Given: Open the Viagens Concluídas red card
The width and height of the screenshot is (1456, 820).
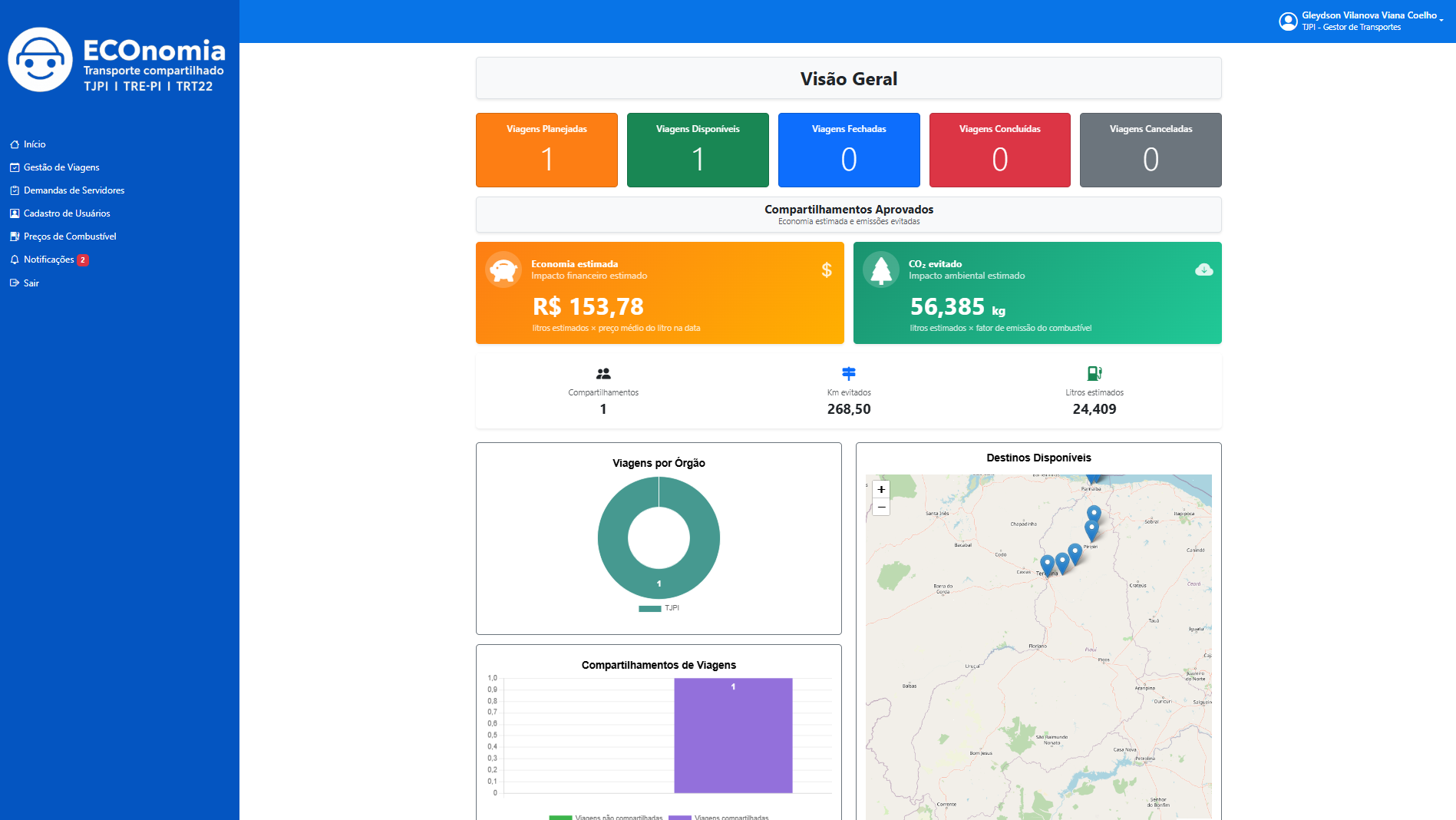Looking at the screenshot, I should pos(1000,150).
